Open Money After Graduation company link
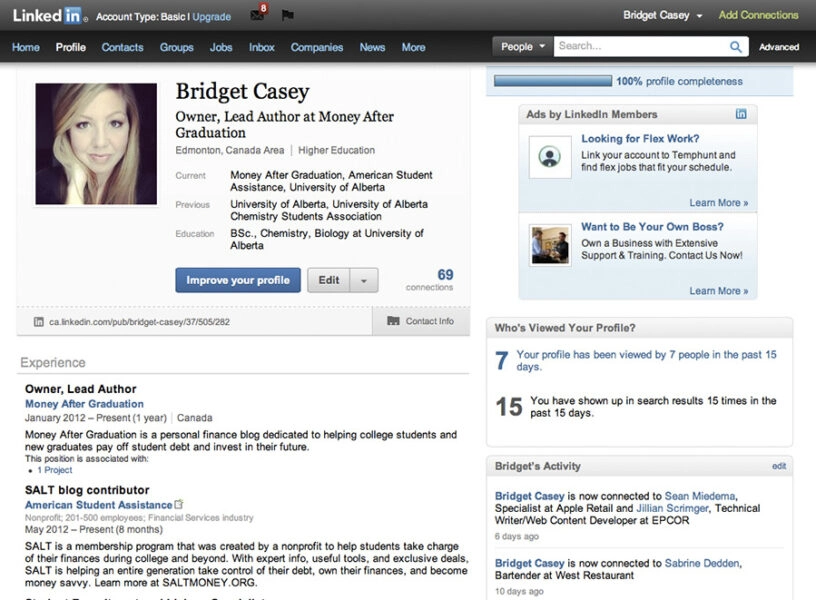The image size is (816, 600). pos(84,404)
